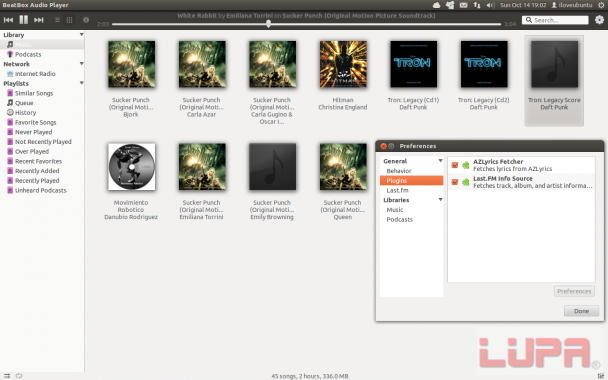Uncheck the Last.FM Info Source plugin
Screen dimensions: 608x380
455,182
